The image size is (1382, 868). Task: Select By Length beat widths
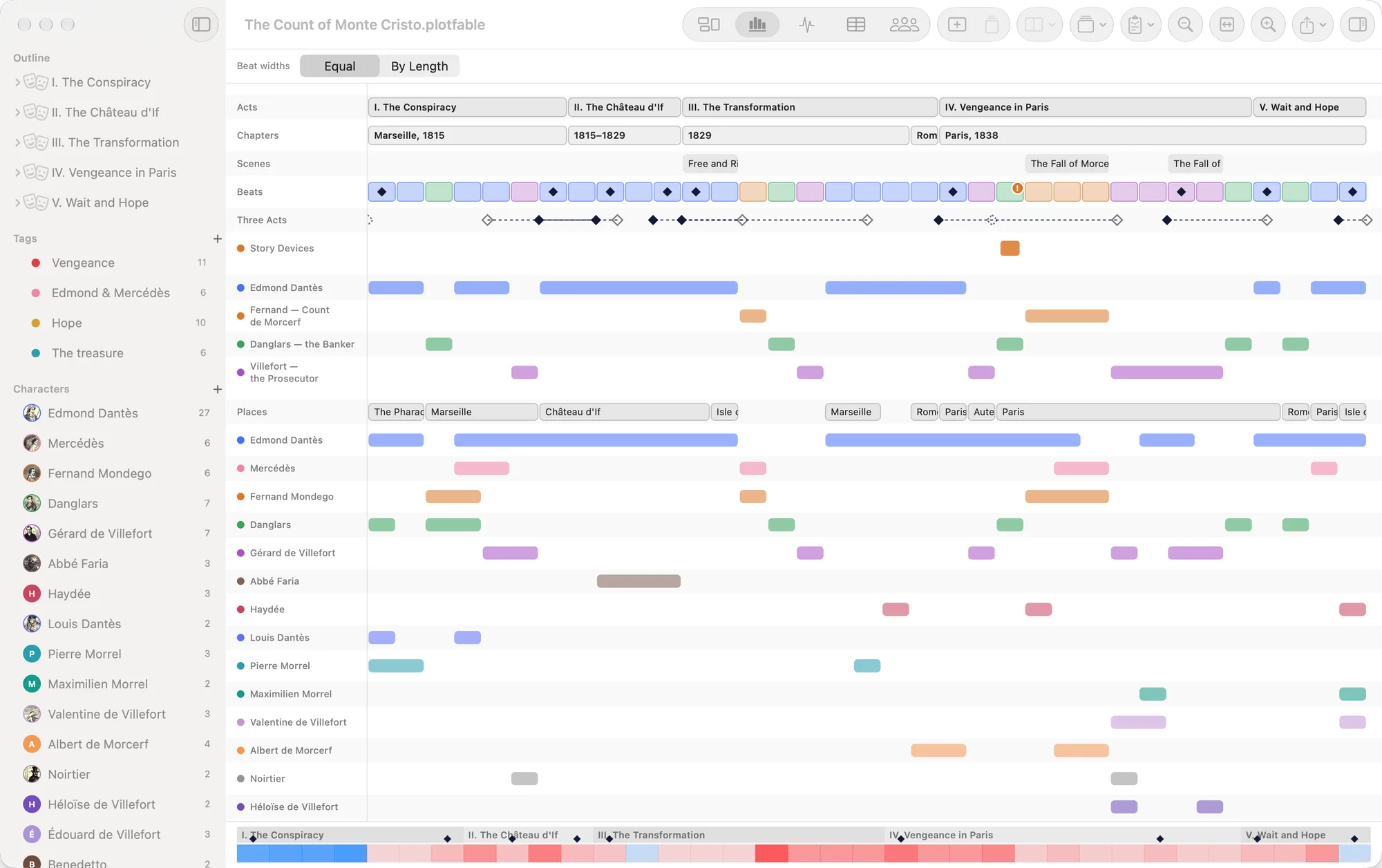tap(419, 66)
